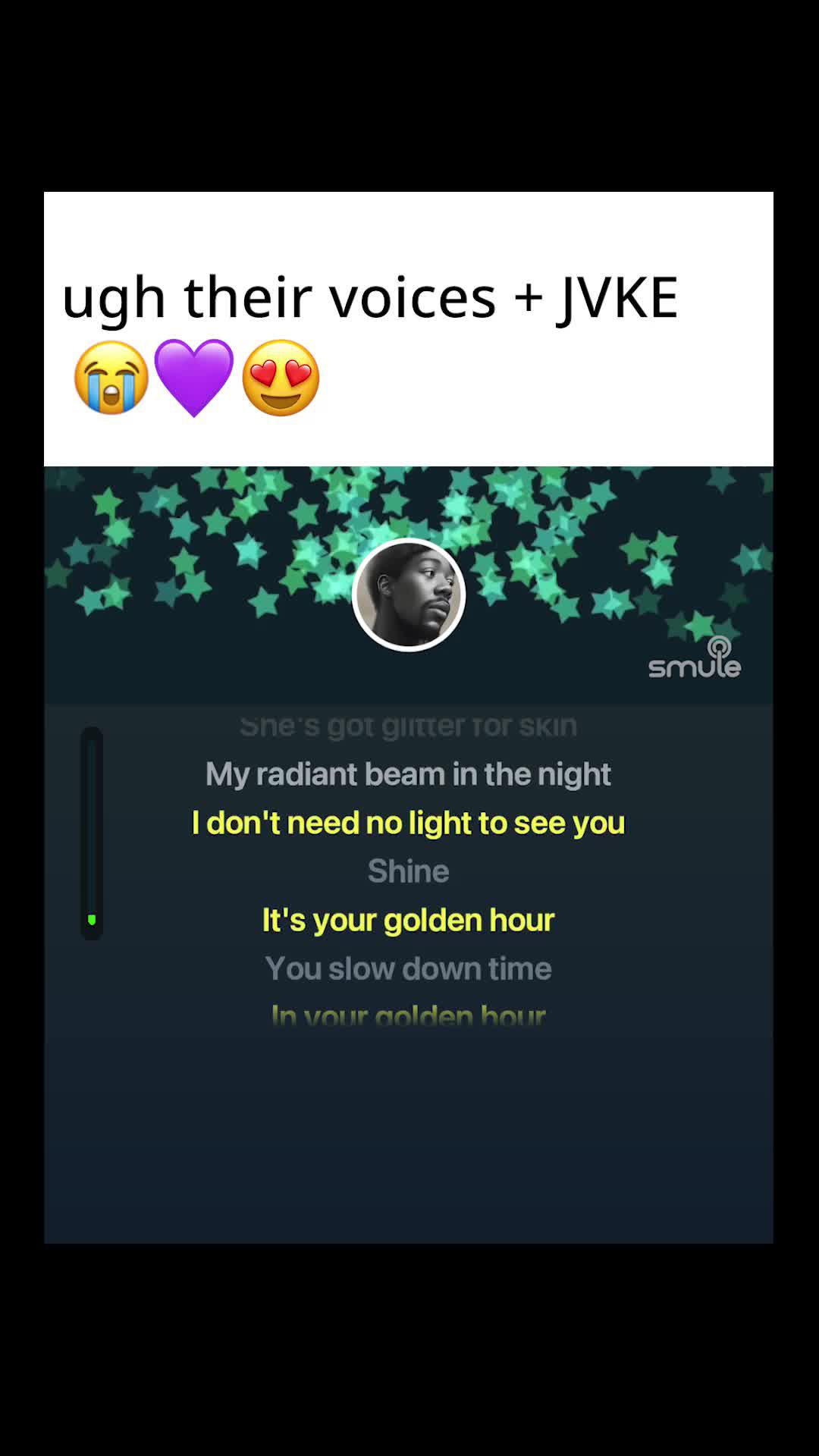Click the crying face emoji
819x1456 pixels.
pos(111,377)
